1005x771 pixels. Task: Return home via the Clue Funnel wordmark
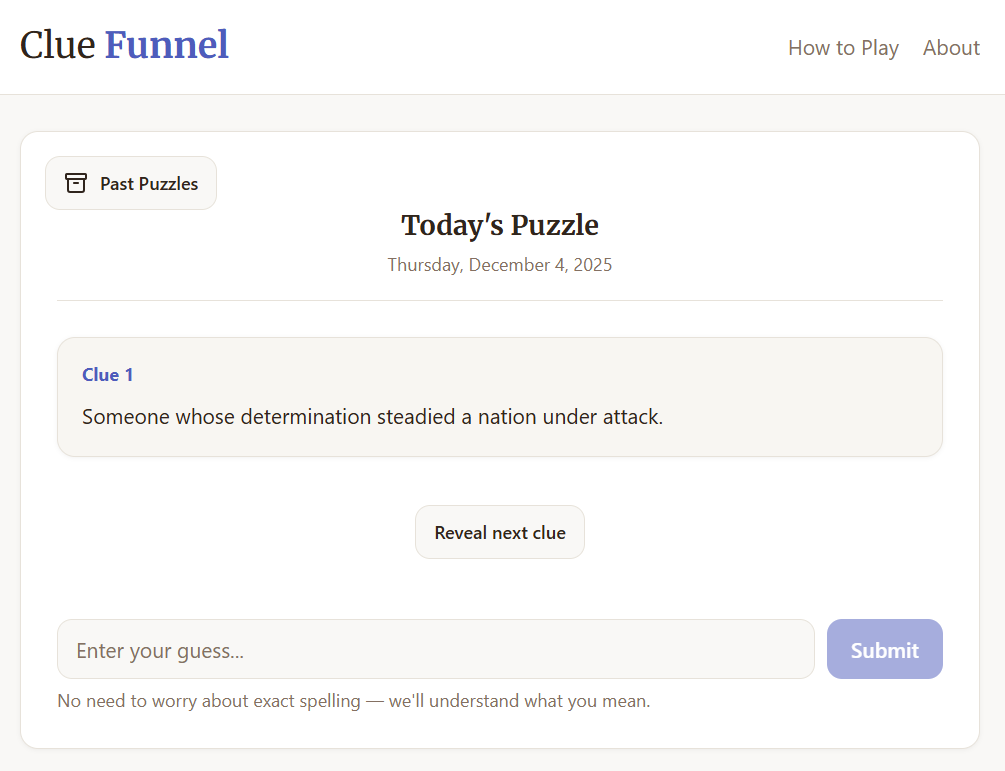124,44
